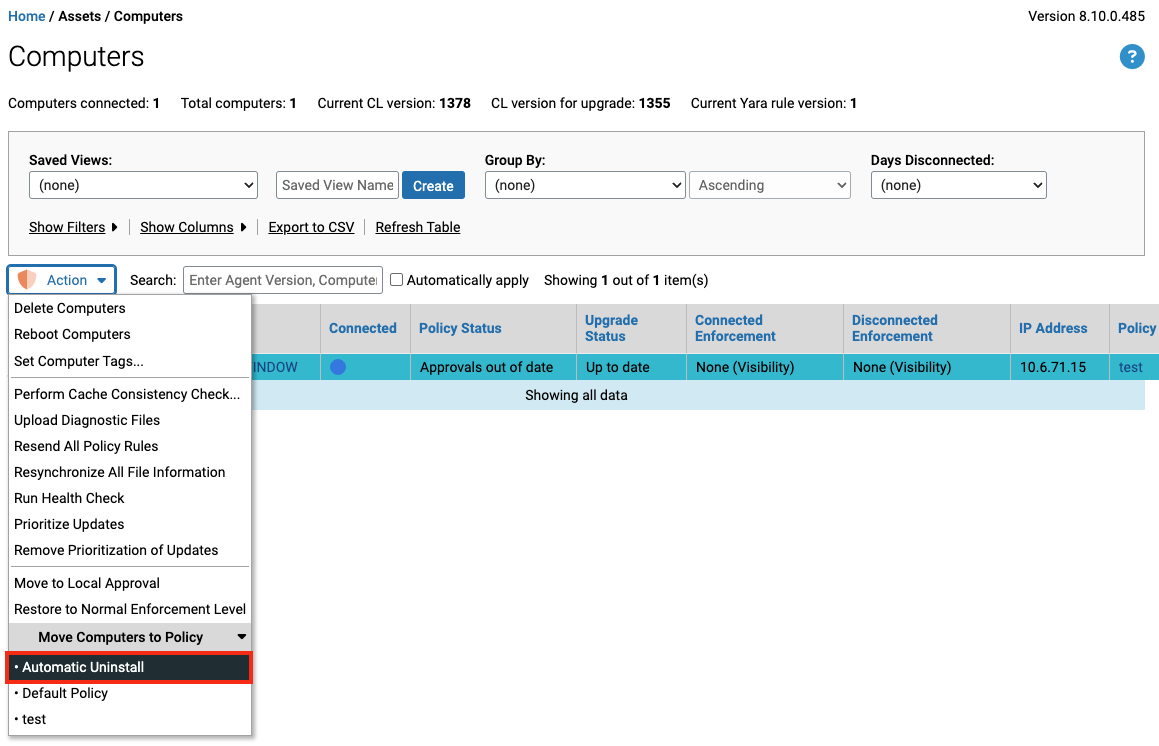This screenshot has height=746, width=1159.
Task: Click the Showing all data text
Action: click(576, 395)
